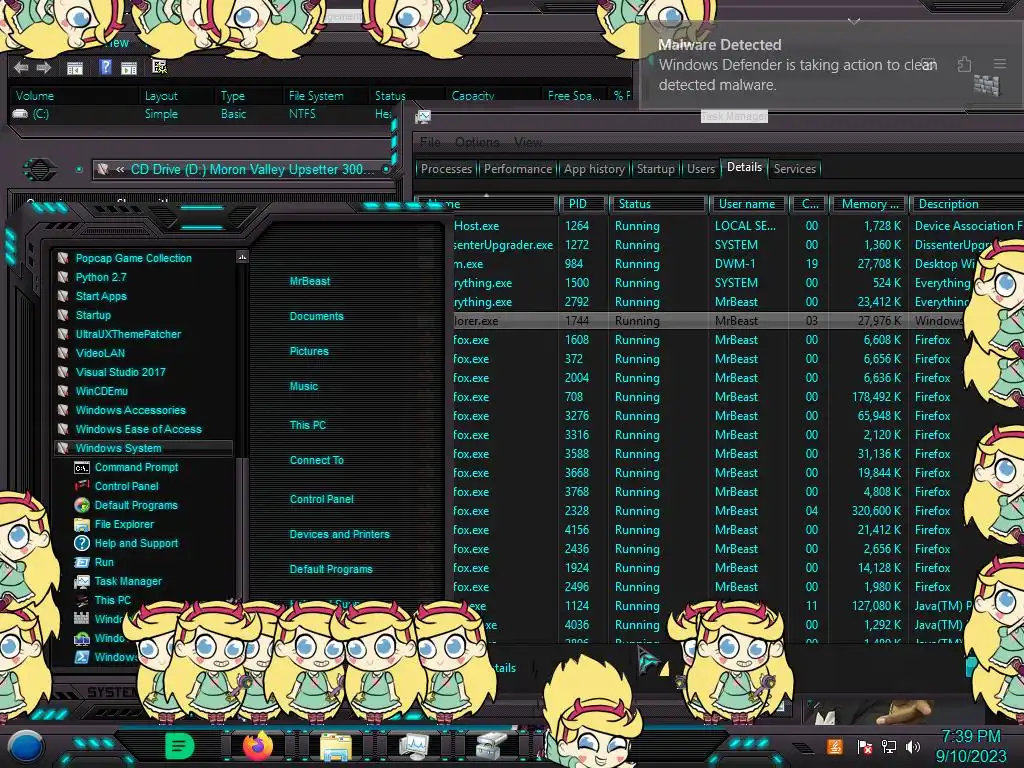
Task: Click the help question mark toolbar icon
Action: pyautogui.click(x=105, y=67)
